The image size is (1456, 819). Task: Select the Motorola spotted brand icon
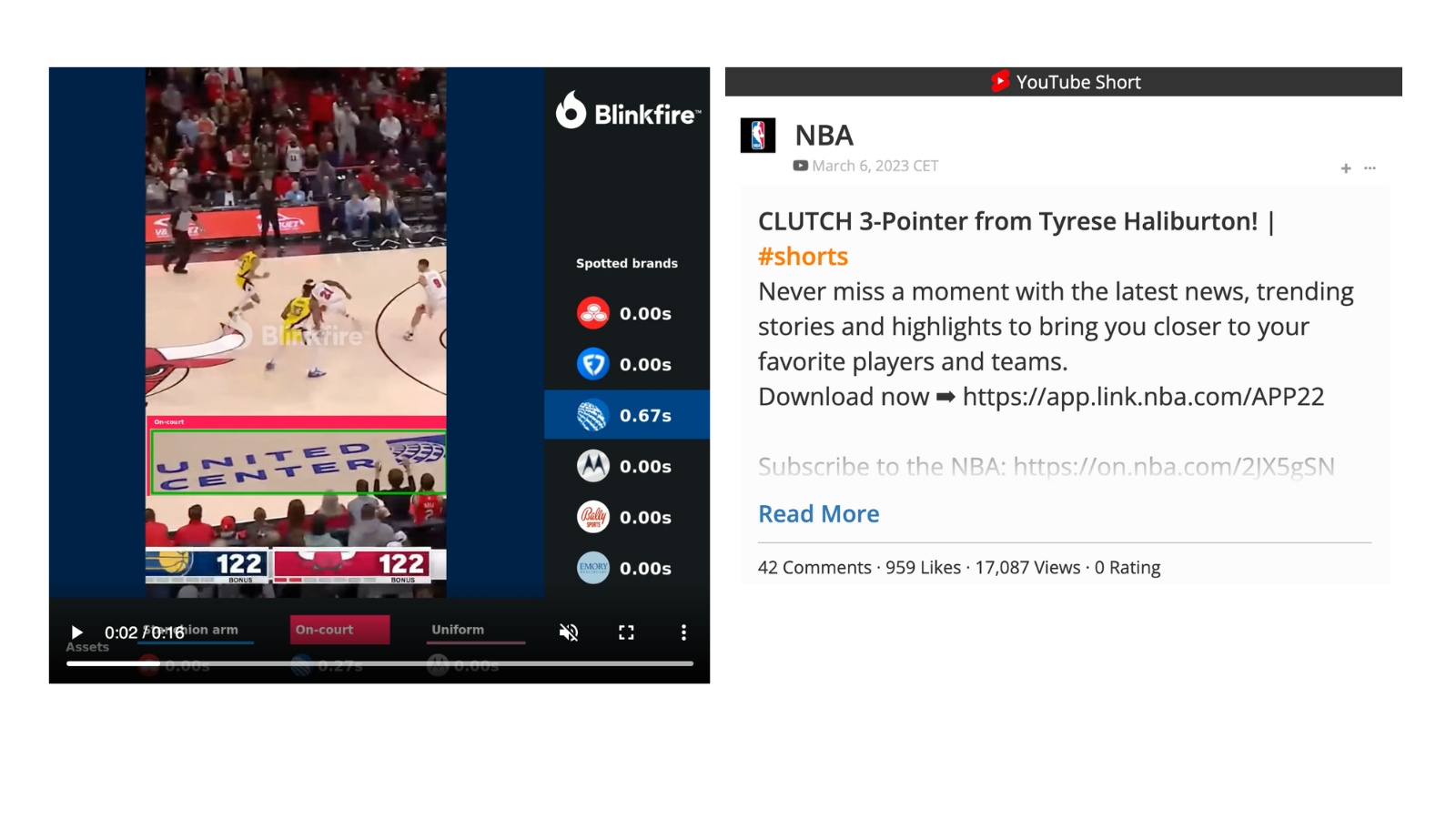point(593,465)
